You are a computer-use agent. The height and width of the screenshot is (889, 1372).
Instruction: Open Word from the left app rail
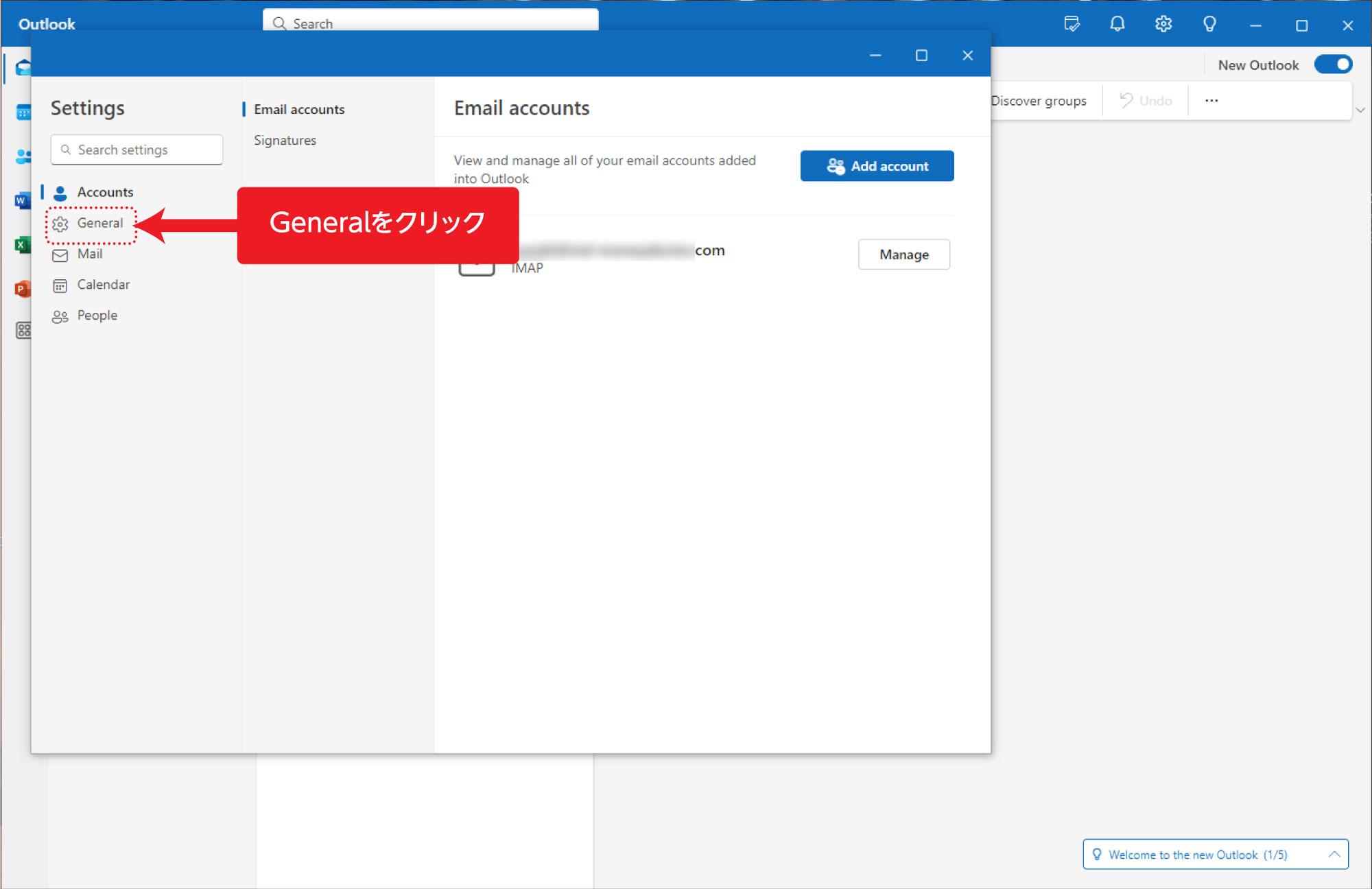tap(24, 200)
